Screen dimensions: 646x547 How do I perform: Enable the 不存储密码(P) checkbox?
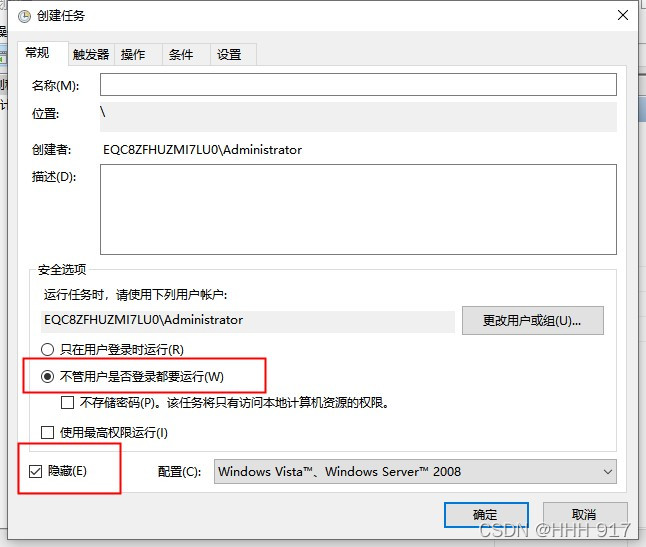[67, 402]
